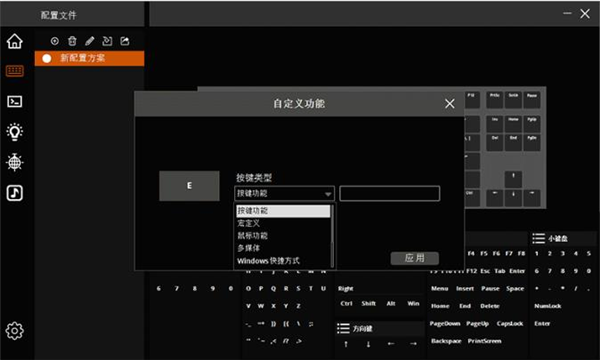Pick up arrow in 方向键 list
The height and width of the screenshot is (360, 600).
346,344
